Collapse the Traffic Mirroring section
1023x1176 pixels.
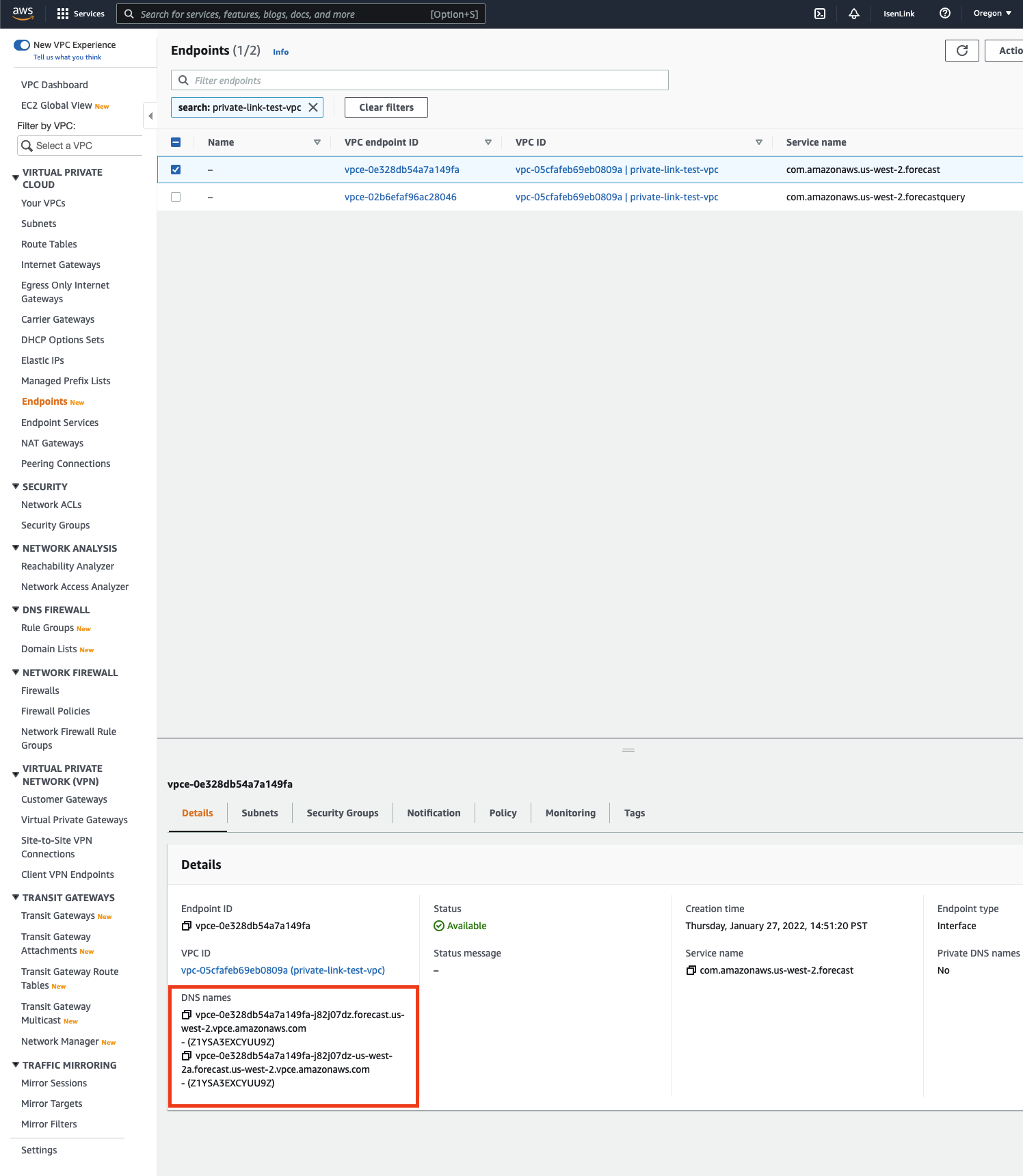16,1065
